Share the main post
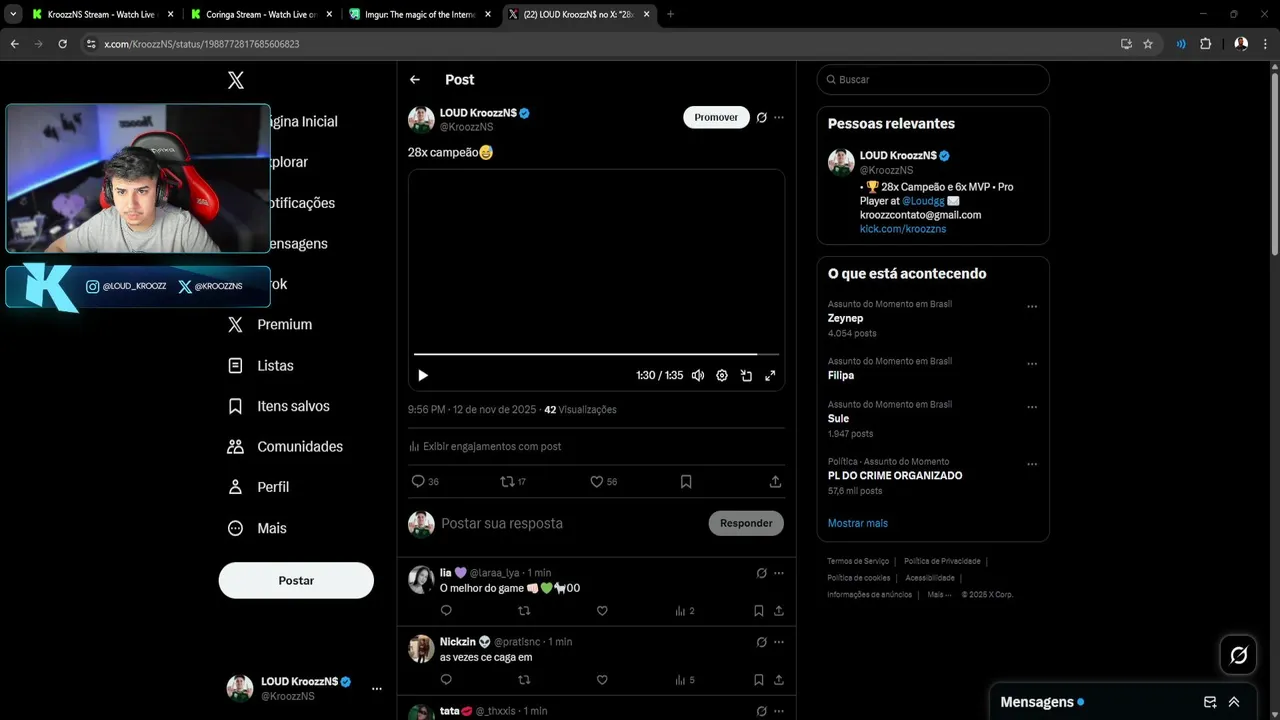 tap(775, 481)
